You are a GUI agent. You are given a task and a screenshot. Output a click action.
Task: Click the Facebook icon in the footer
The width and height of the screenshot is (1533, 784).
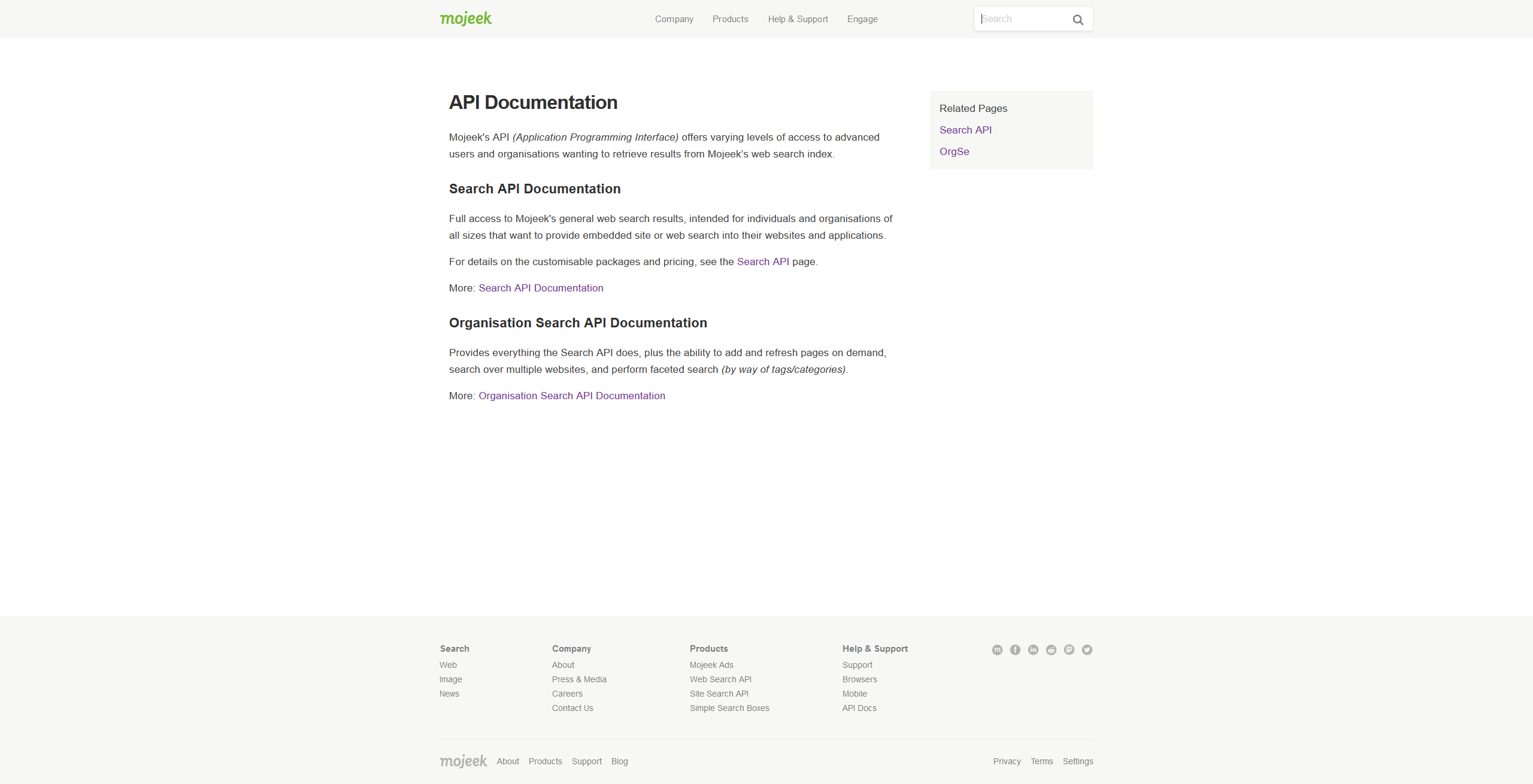point(1015,650)
